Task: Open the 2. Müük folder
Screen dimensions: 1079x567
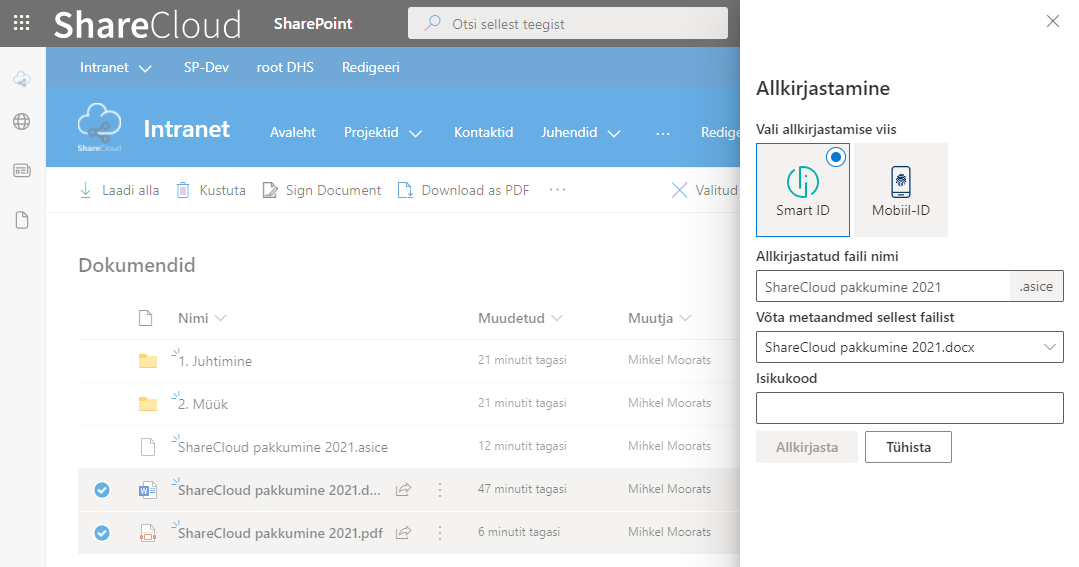Action: (x=203, y=405)
